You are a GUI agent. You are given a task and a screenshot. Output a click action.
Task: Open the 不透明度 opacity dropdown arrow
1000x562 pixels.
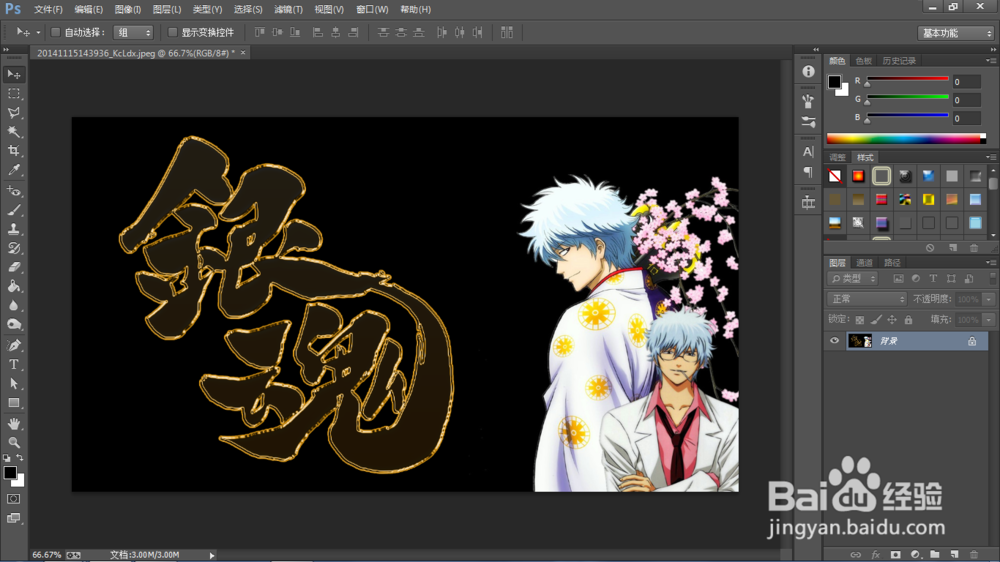pos(989,299)
